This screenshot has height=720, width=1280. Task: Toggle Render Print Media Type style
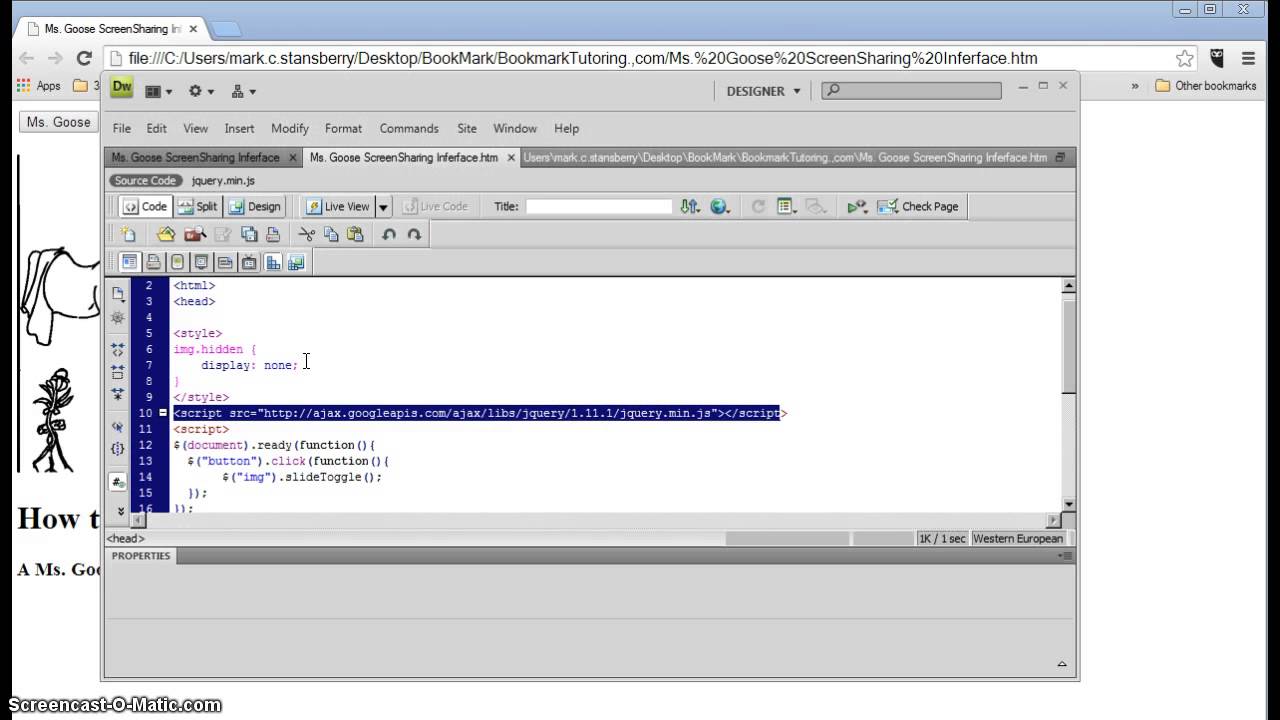pyautogui.click(x=153, y=262)
